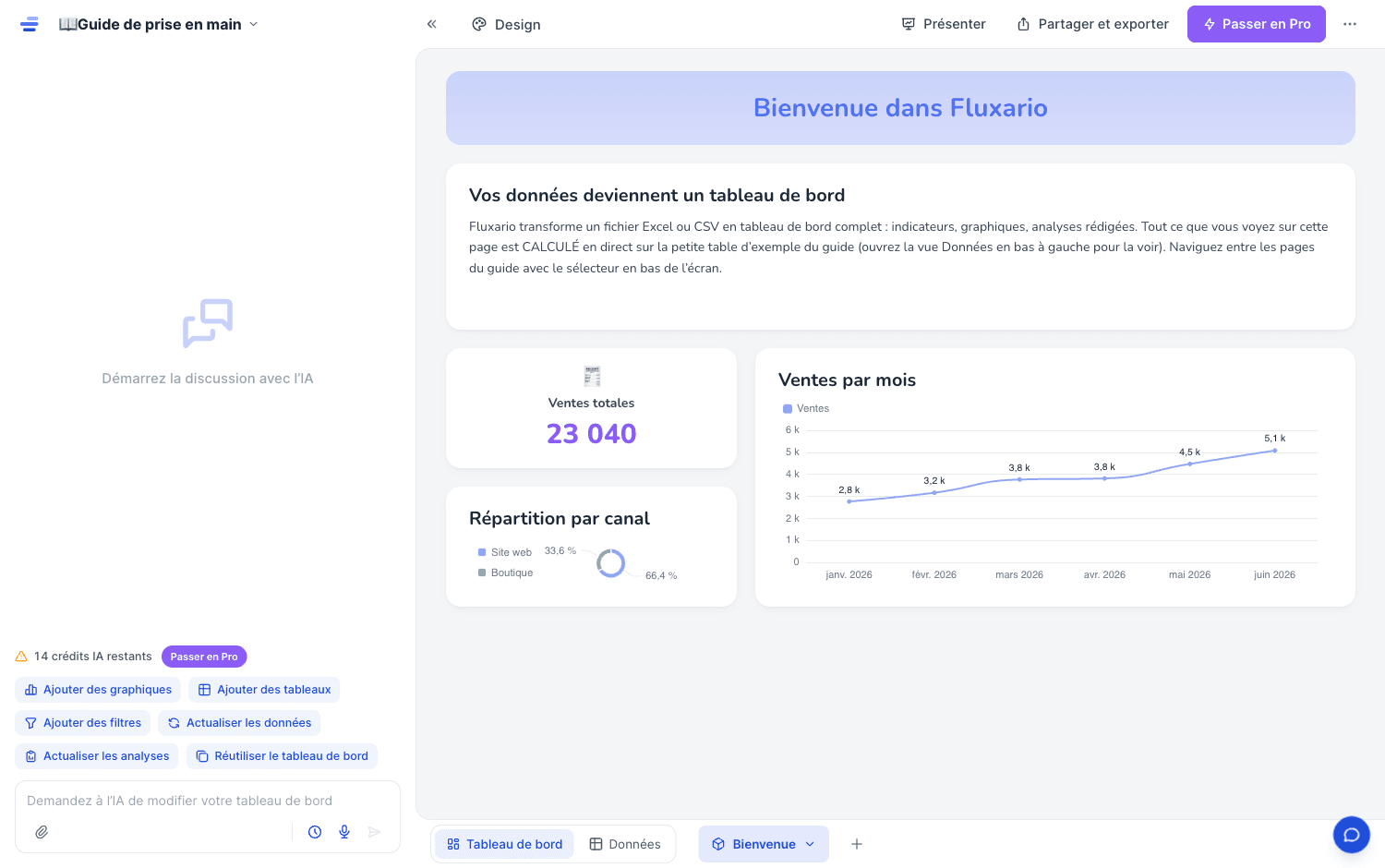Click the 14 crédits IA restants text
Screen dimensions: 1385x868
(x=93, y=657)
